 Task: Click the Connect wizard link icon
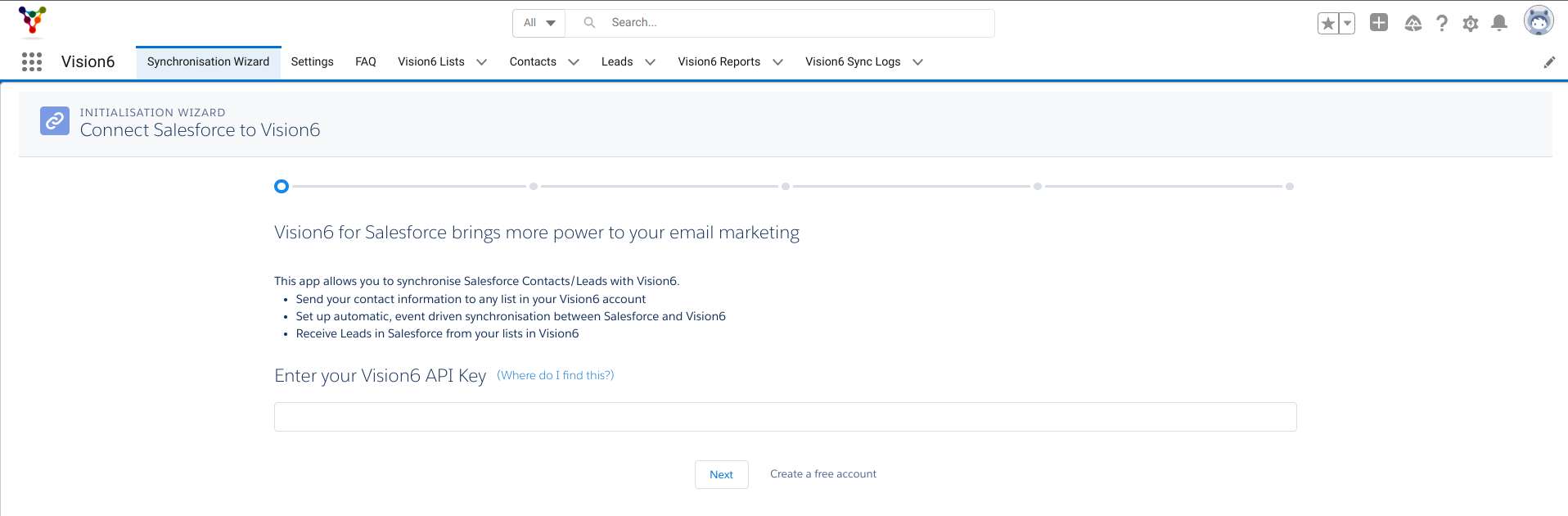[55, 121]
